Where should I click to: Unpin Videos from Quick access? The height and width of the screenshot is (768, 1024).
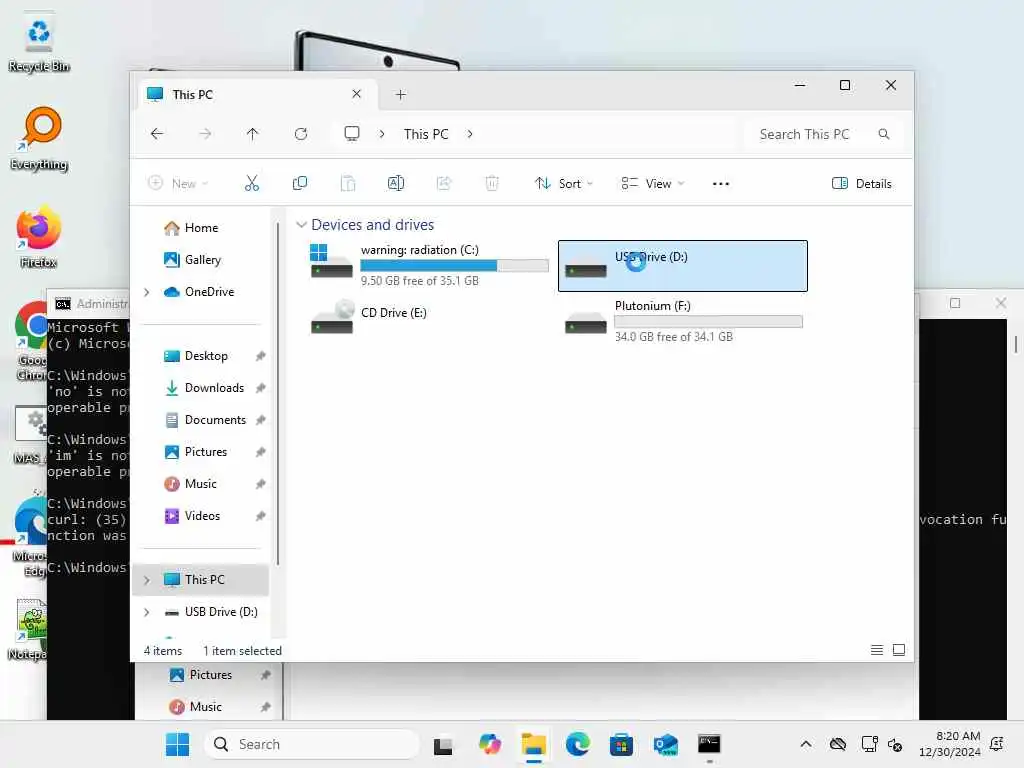point(261,516)
